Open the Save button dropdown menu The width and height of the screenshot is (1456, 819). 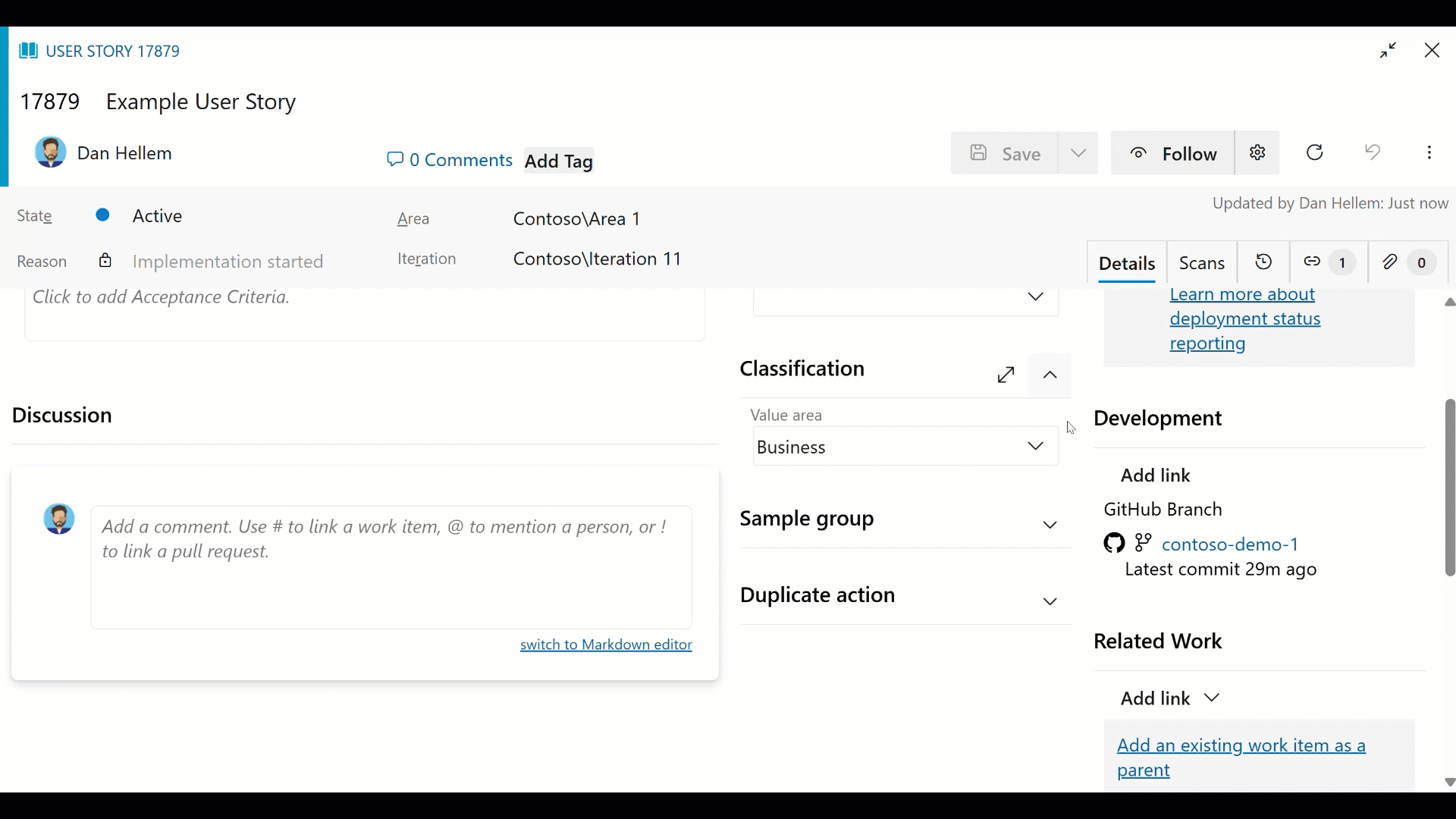(x=1079, y=152)
